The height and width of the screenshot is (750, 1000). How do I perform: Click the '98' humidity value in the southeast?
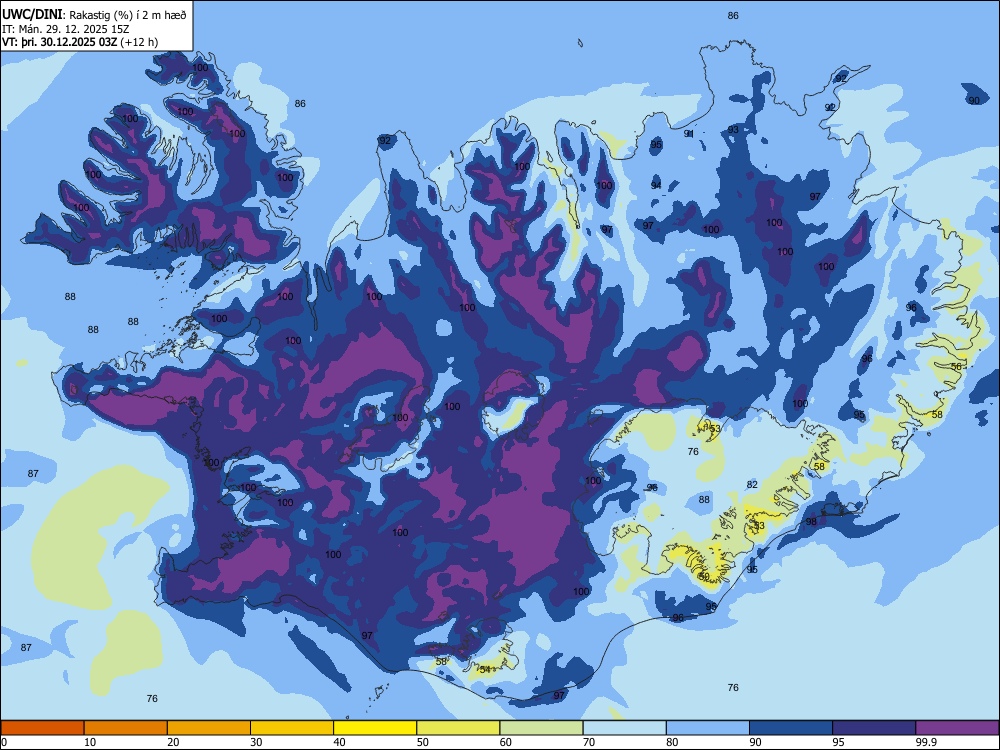pyautogui.click(x=811, y=522)
